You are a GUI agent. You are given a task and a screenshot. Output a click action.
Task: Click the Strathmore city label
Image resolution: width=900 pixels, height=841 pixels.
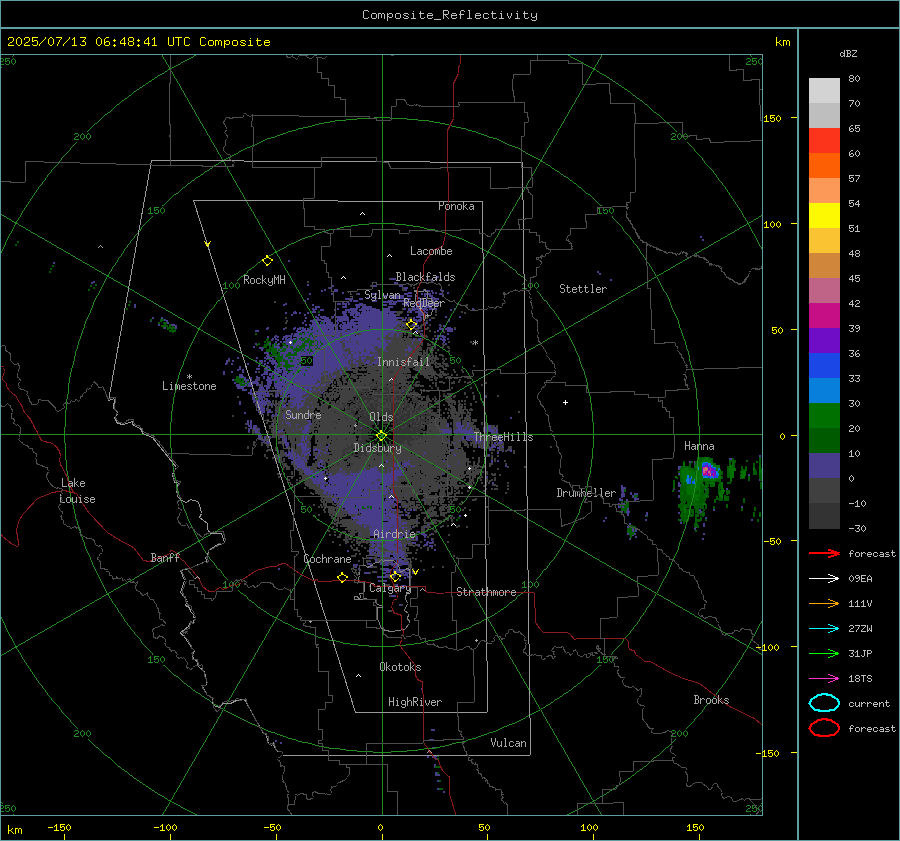click(x=486, y=592)
